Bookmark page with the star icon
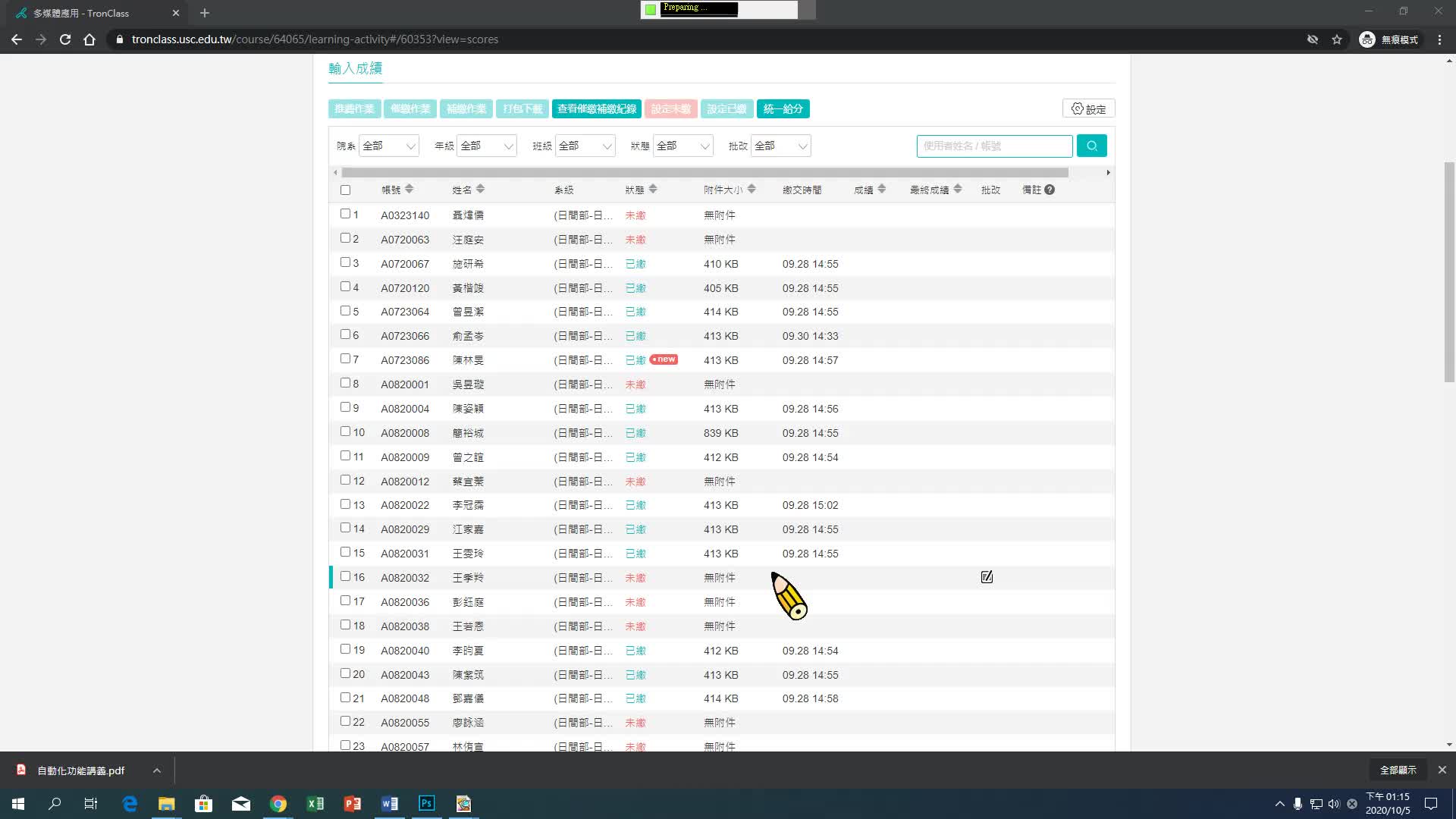The image size is (1456, 819). [1337, 39]
